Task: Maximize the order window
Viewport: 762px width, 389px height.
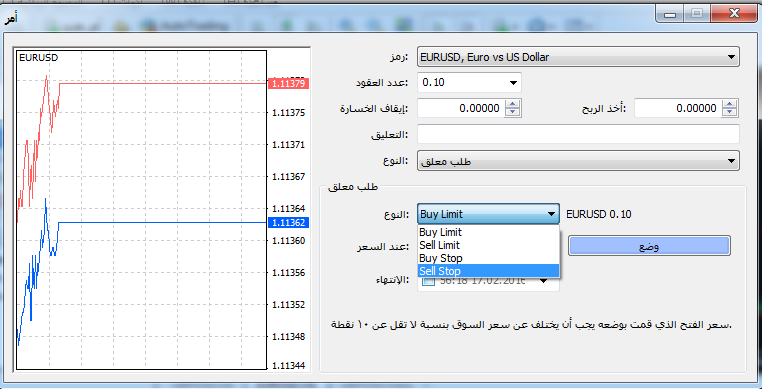Action: click(697, 14)
